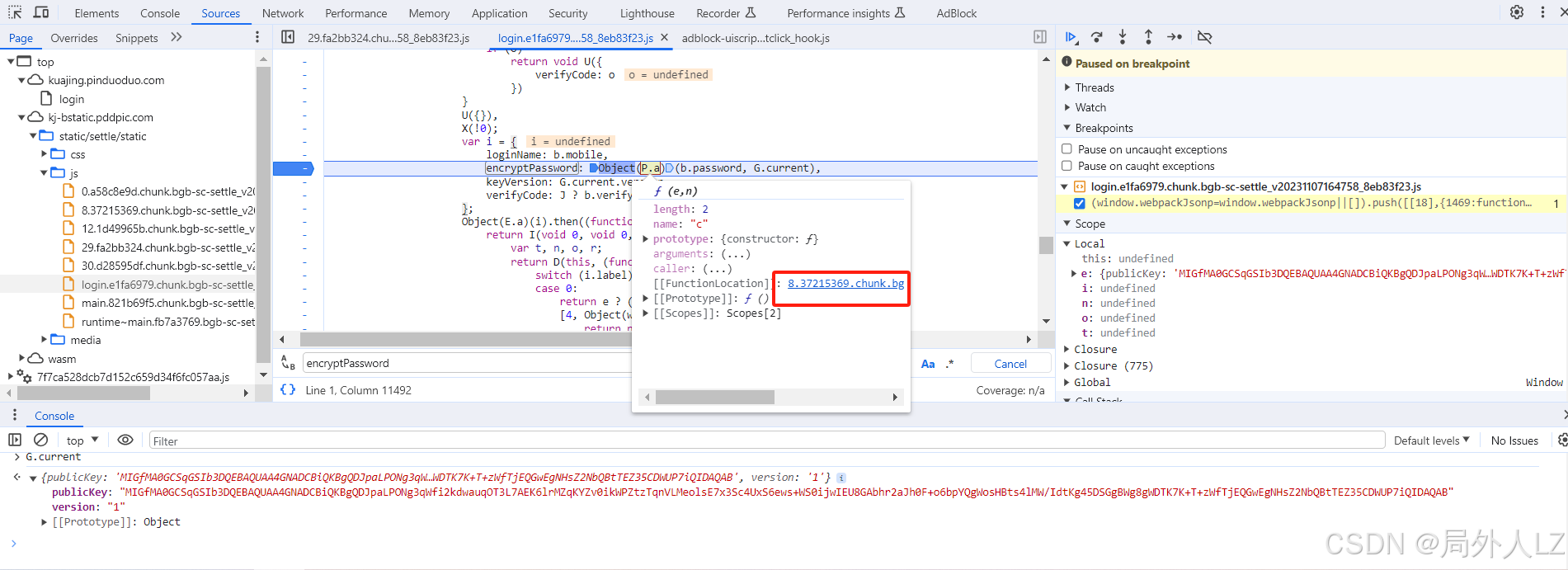Expand prototype in function popup

(646, 239)
